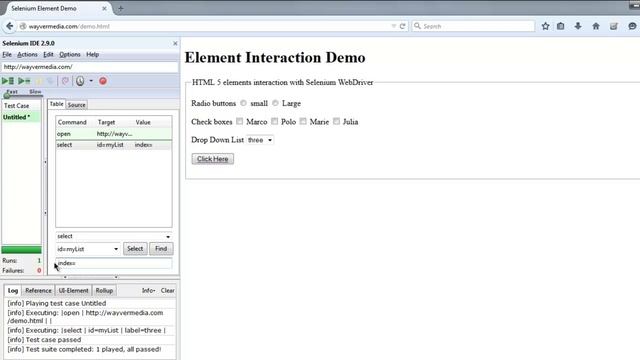Viewport: 640px width, 360px height.
Task: Open the Actions menu
Action: click(27, 54)
